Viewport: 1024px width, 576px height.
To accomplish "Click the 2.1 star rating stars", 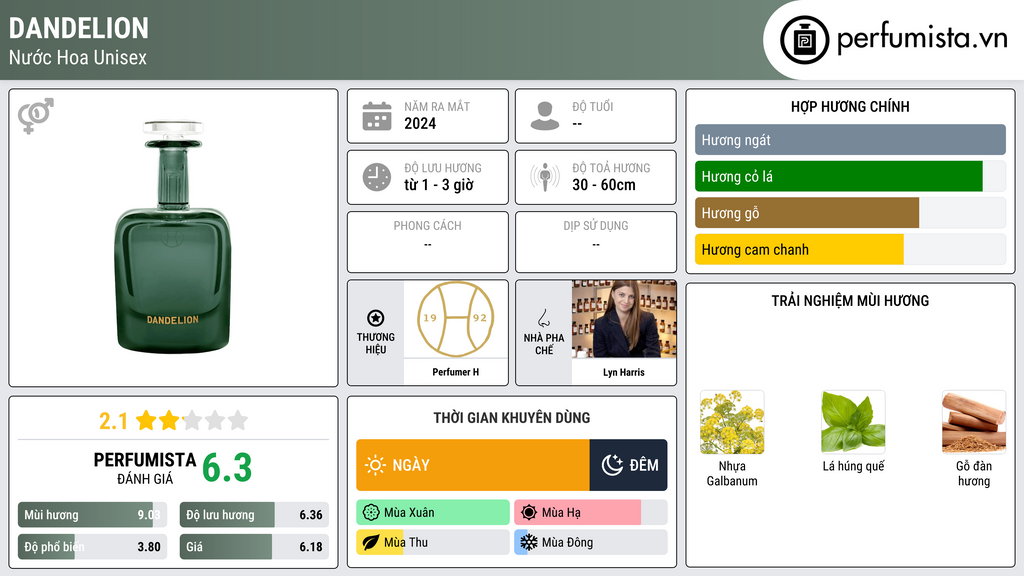I will click(192, 421).
